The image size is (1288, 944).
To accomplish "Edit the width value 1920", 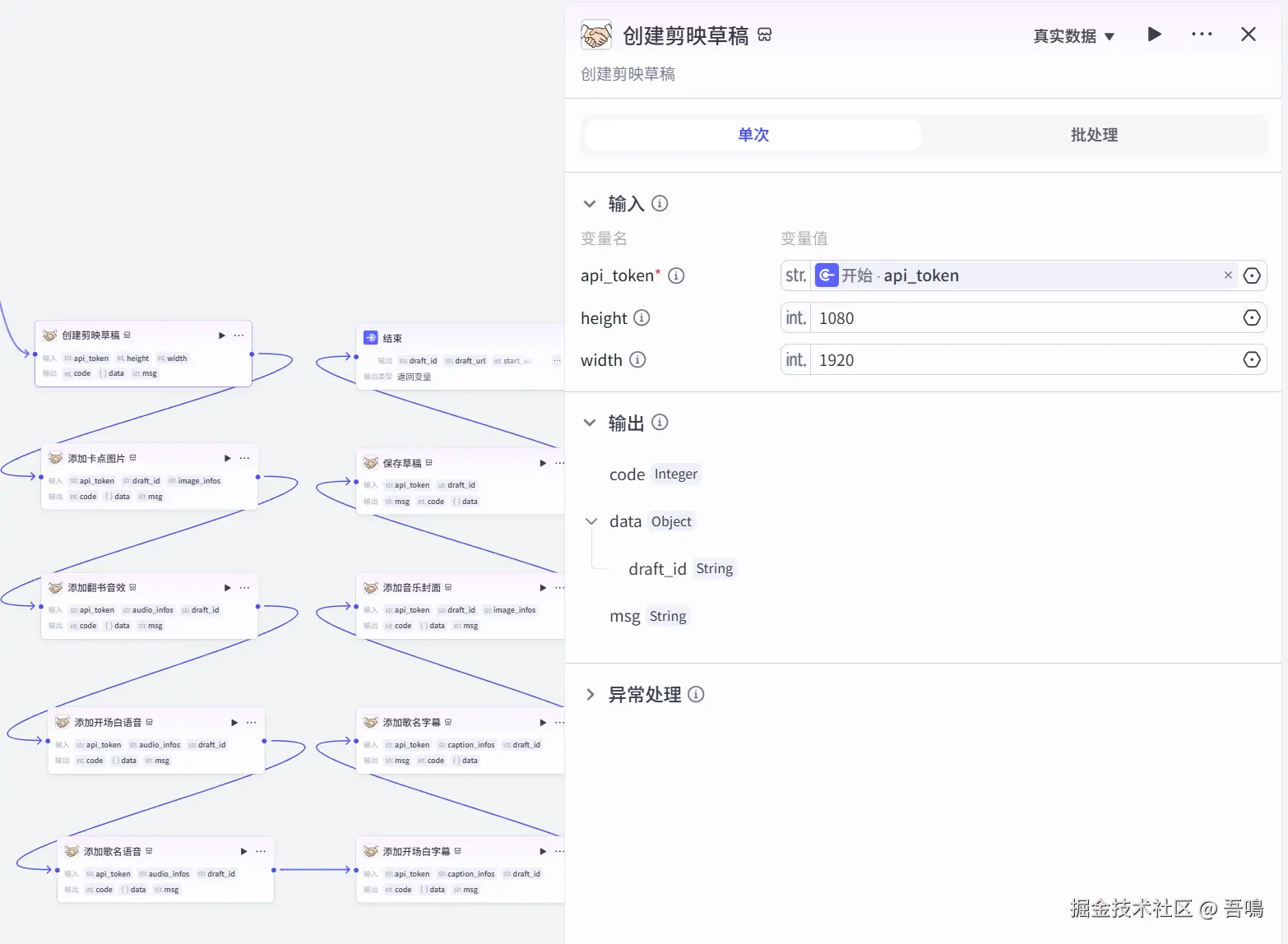I will tap(1025, 359).
